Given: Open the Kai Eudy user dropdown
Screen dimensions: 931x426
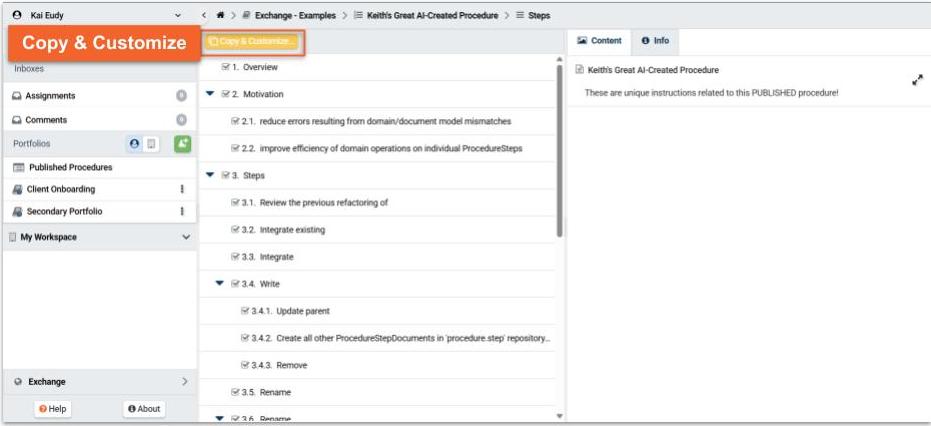Looking at the screenshot, I should pyautogui.click(x=178, y=15).
